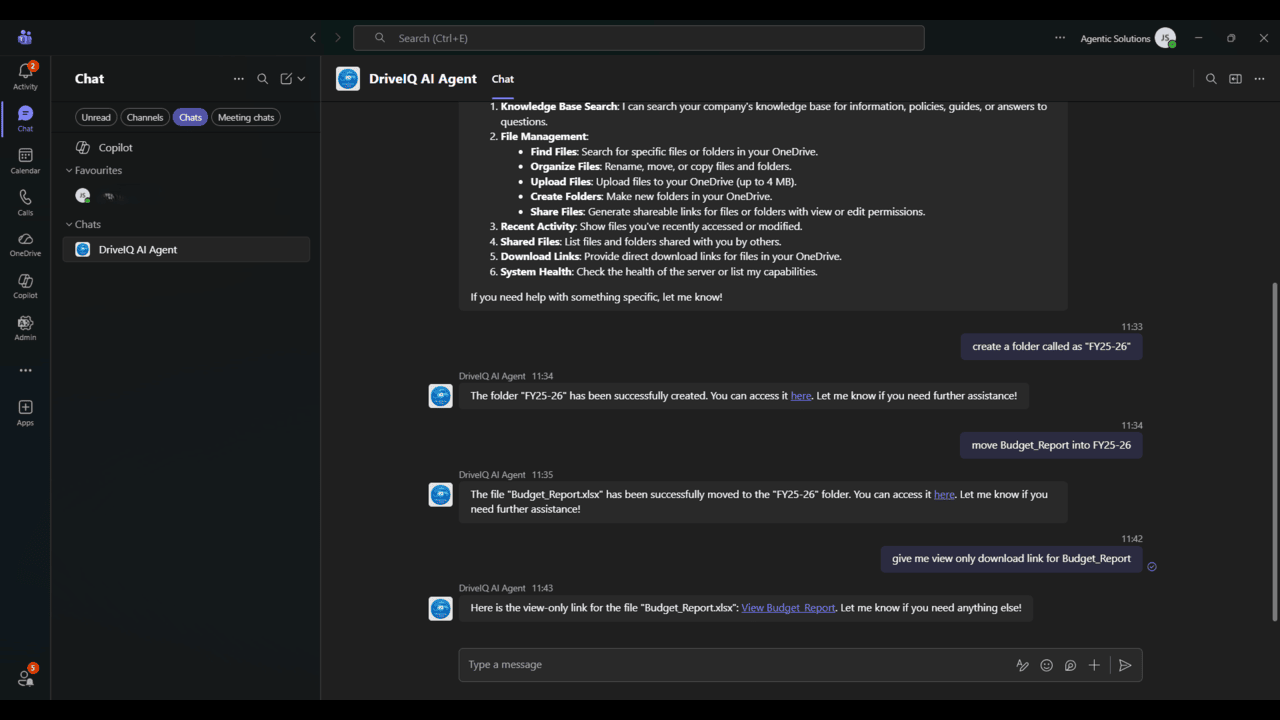
Task: Filter chats by Unread
Action: [96, 117]
